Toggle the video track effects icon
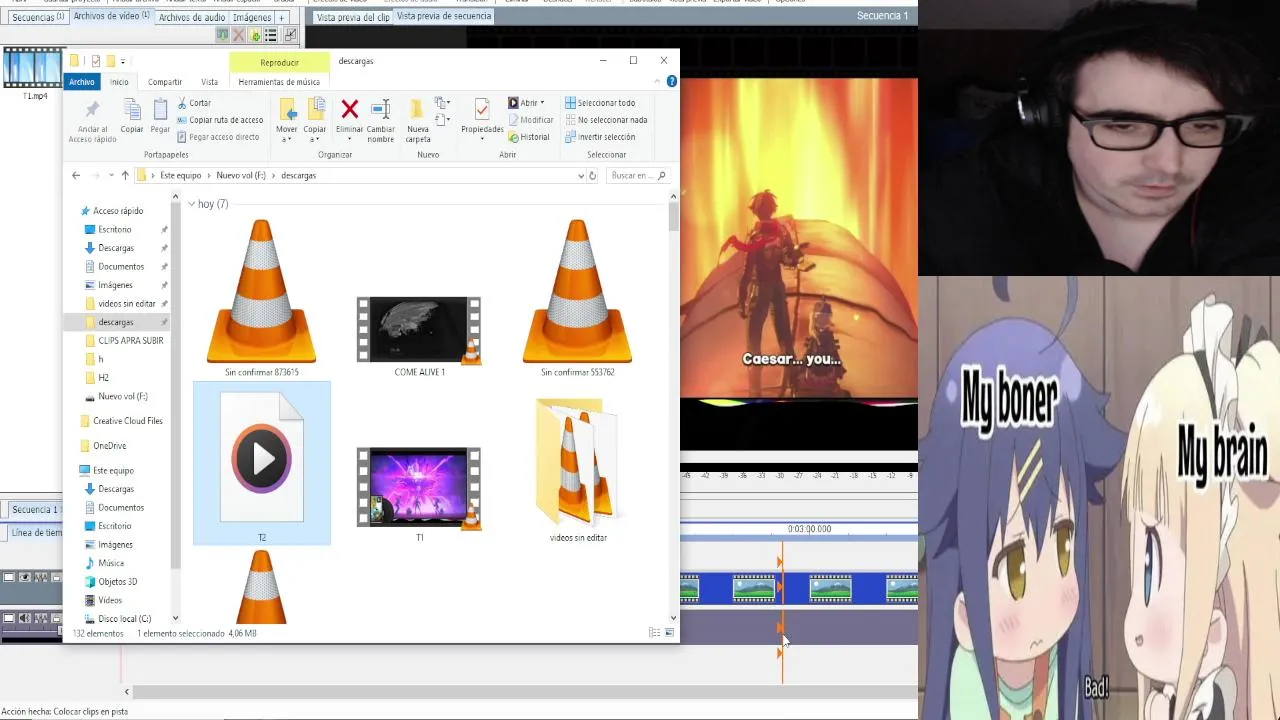1280x720 pixels. click(41, 577)
